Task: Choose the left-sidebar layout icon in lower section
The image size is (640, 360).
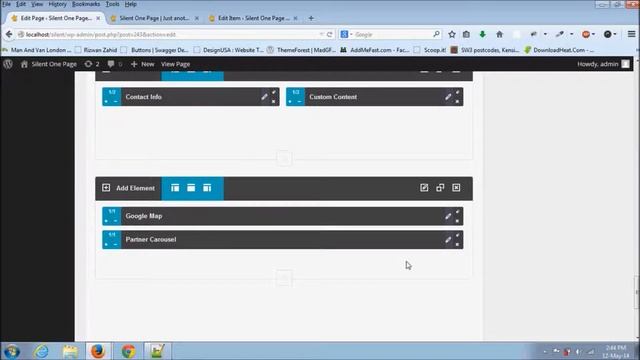Action: click(x=175, y=188)
